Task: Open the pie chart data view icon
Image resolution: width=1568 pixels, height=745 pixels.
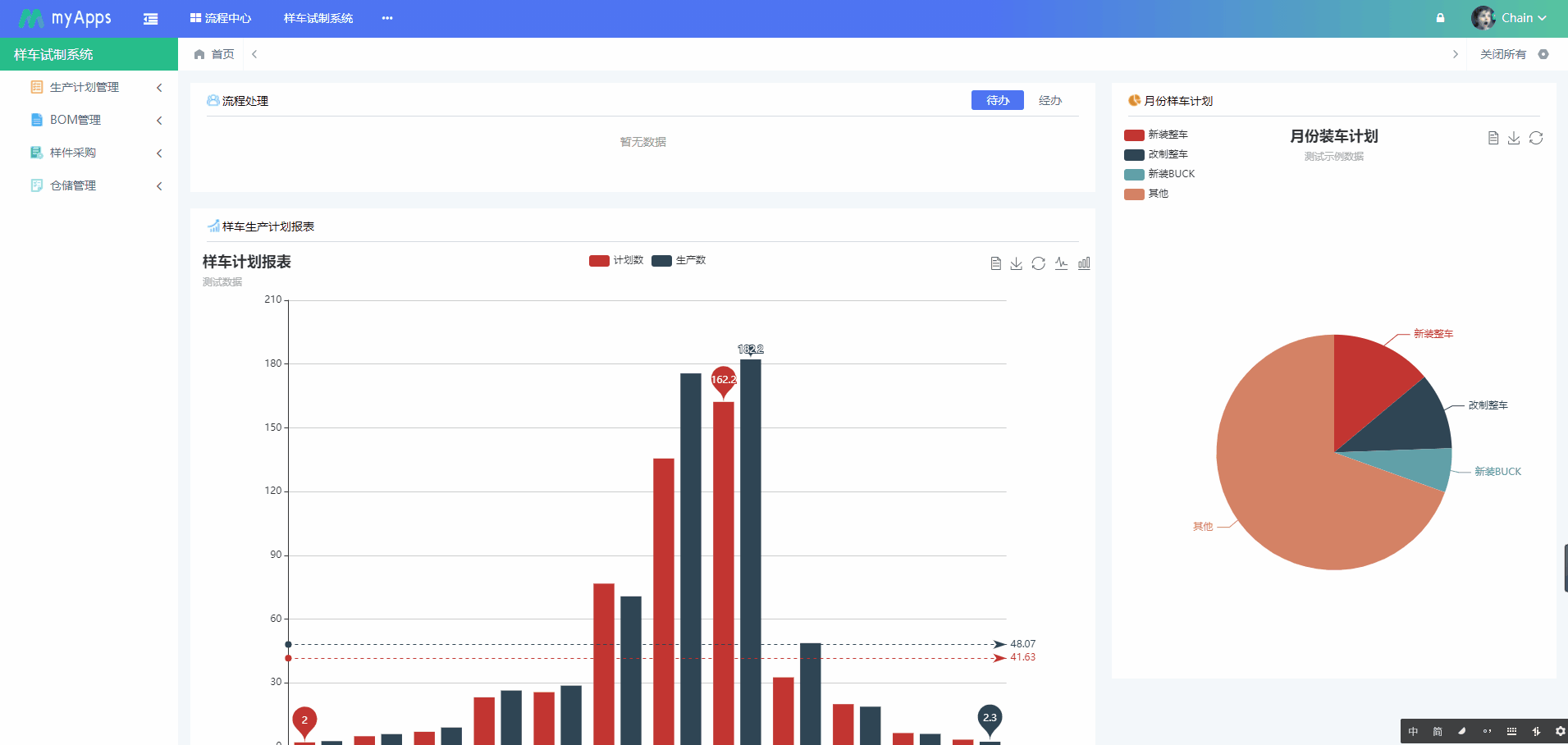Action: point(1493,138)
